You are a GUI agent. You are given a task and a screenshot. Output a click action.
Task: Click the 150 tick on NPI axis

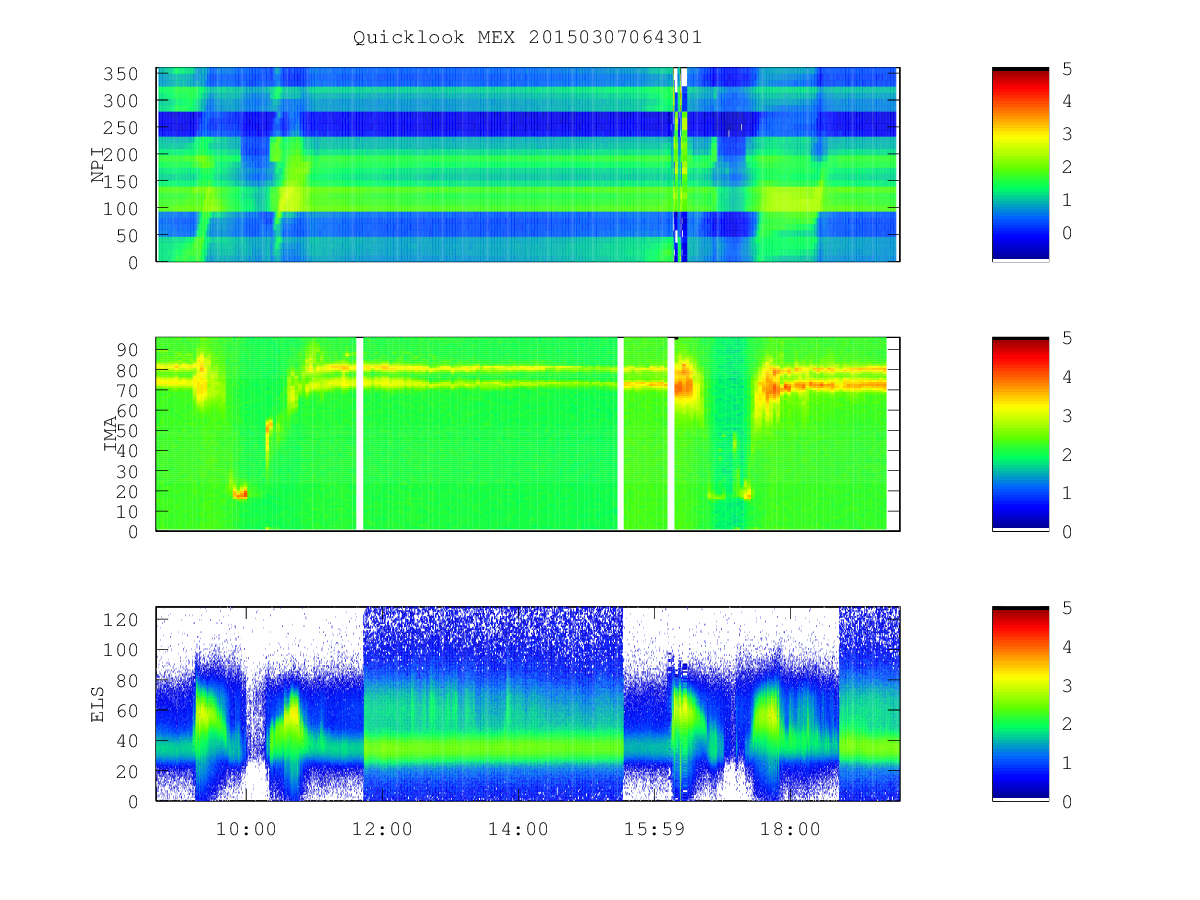coord(123,182)
